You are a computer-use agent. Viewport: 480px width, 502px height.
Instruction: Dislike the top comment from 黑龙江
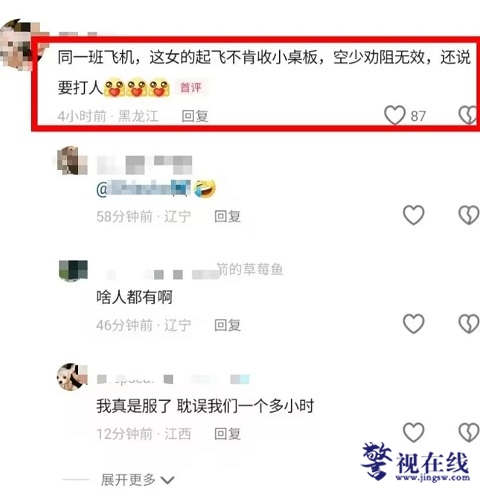point(469,115)
